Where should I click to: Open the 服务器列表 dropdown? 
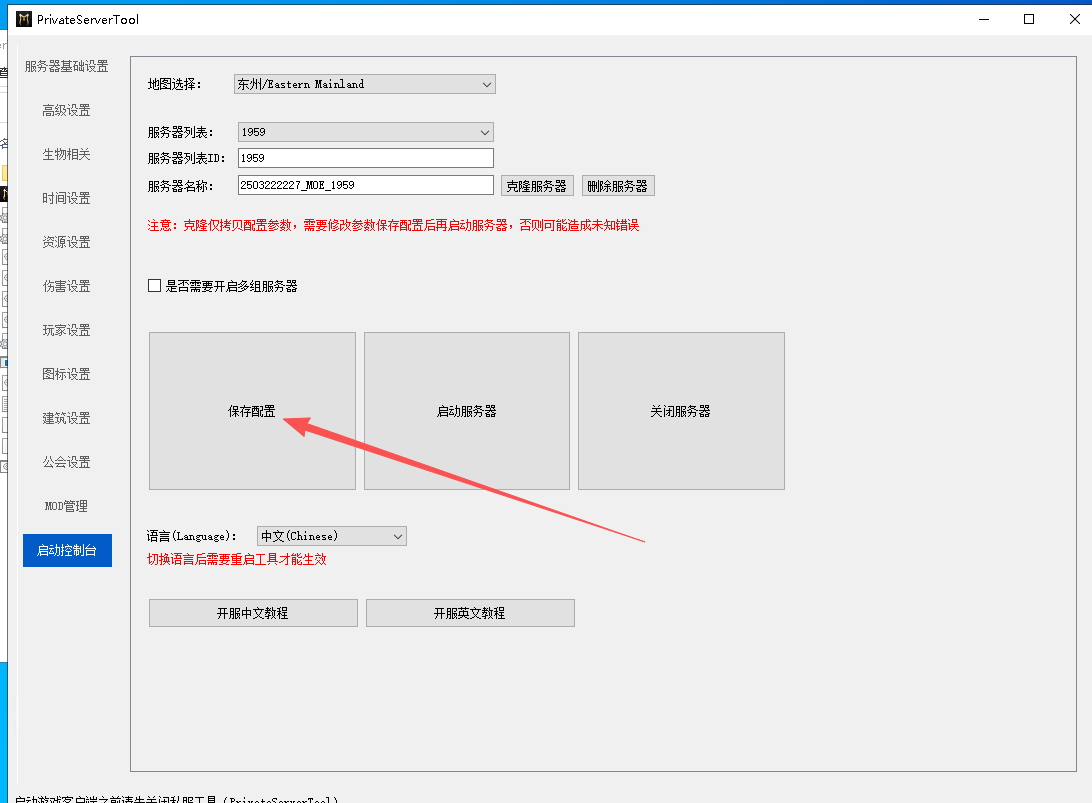click(x=366, y=132)
